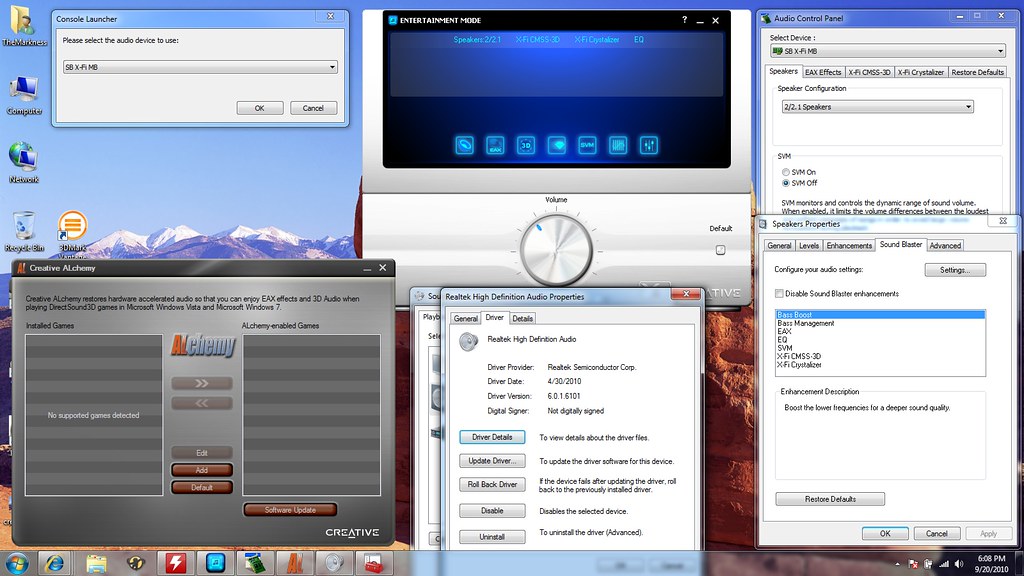Image resolution: width=1024 pixels, height=576 pixels.
Task: Expand the Speaker Configuration 2/2.1 Speakers dropdown
Action: 968,107
